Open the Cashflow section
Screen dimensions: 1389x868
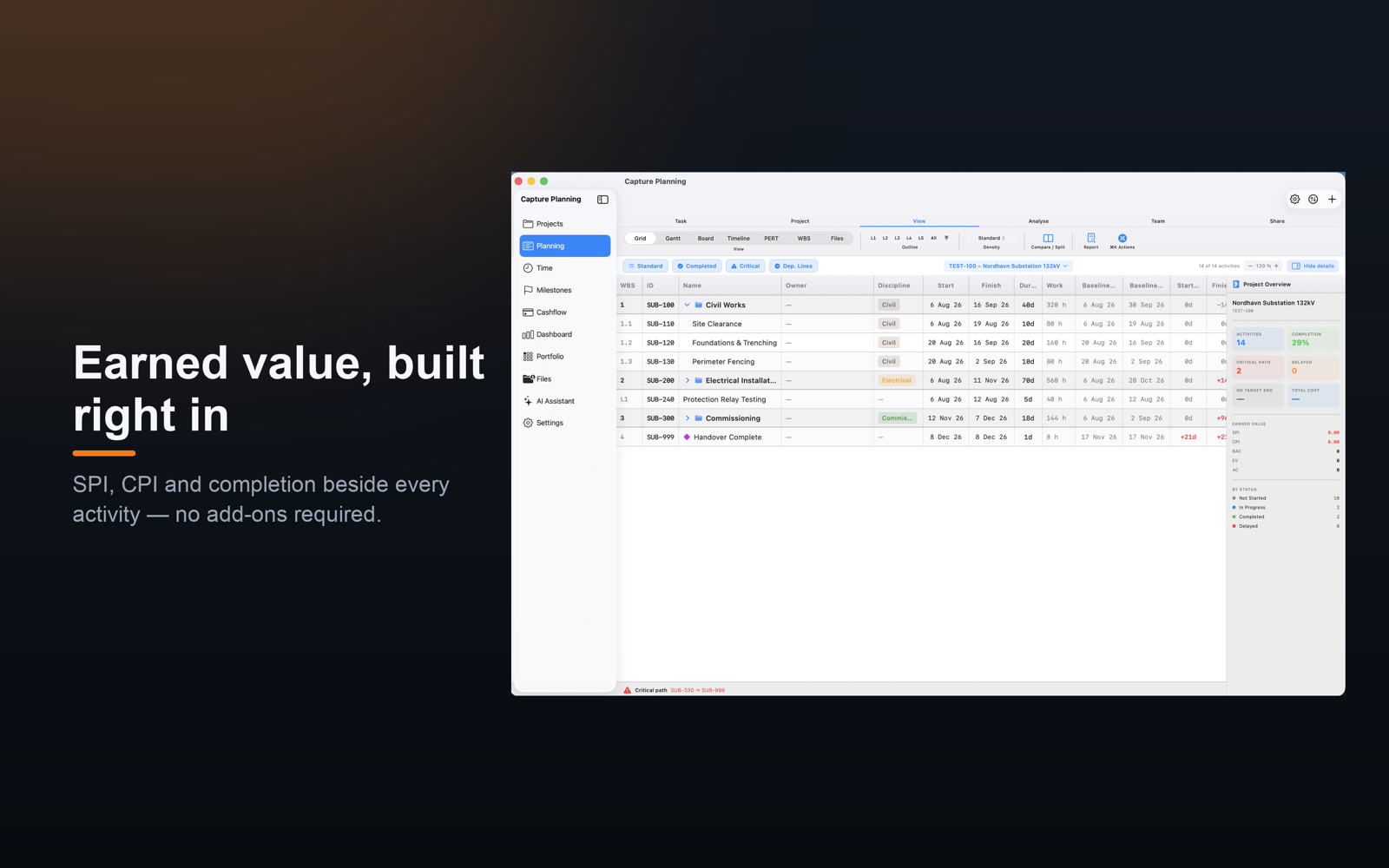pyautogui.click(x=564, y=312)
